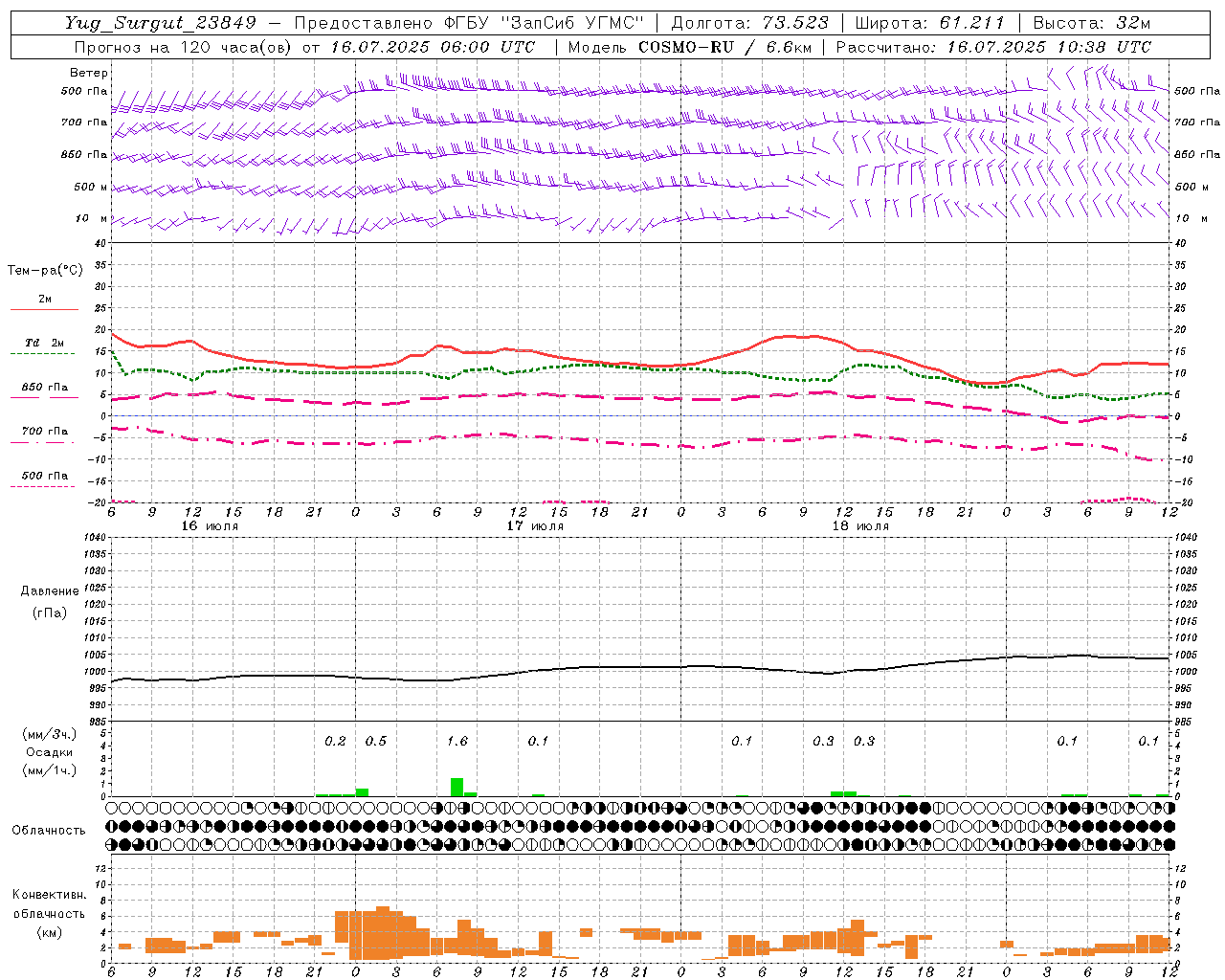The width and height of the screenshot is (1225, 980).
Task: Select the latitude value 61.211
Action: click(x=971, y=23)
